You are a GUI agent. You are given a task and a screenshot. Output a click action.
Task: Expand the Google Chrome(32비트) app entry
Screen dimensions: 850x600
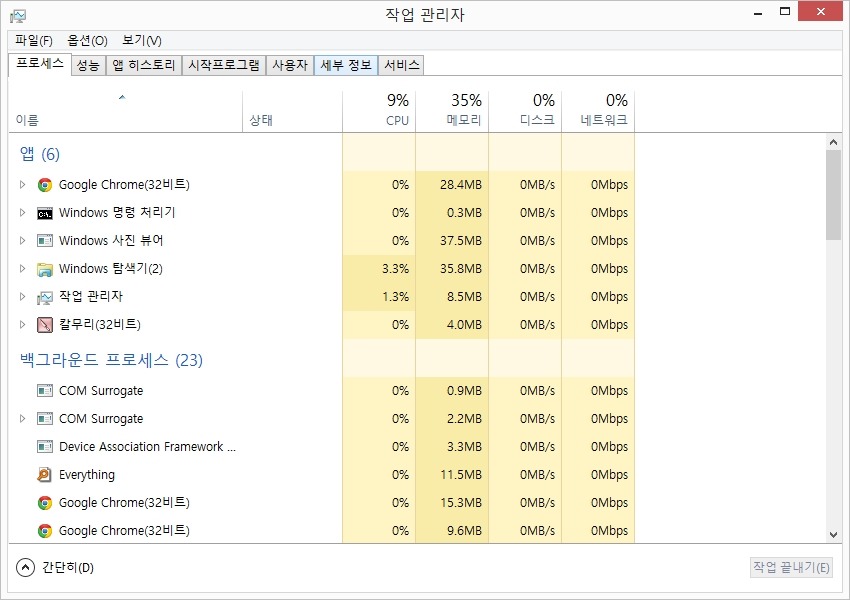pyautogui.click(x=22, y=185)
